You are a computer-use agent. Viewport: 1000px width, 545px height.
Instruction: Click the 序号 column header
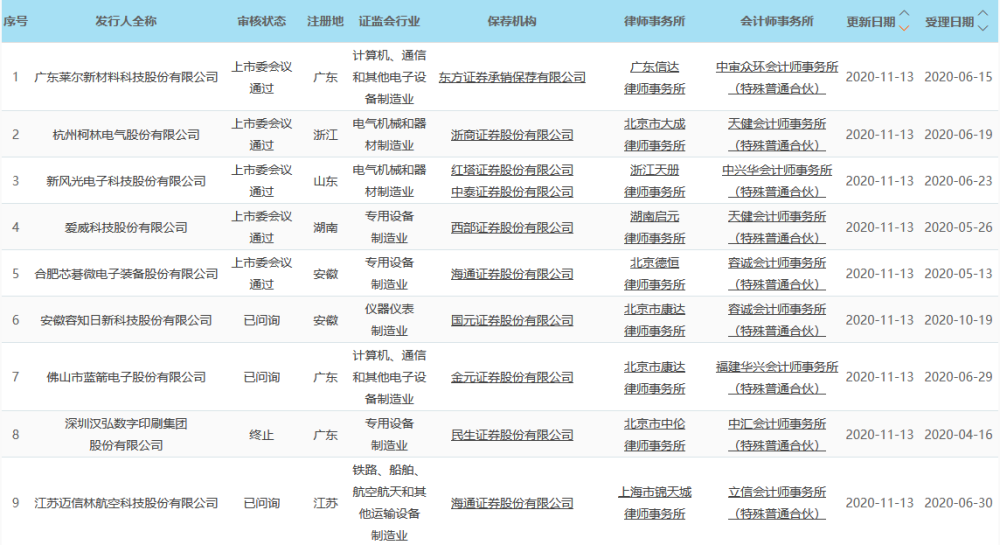pyautogui.click(x=15, y=22)
